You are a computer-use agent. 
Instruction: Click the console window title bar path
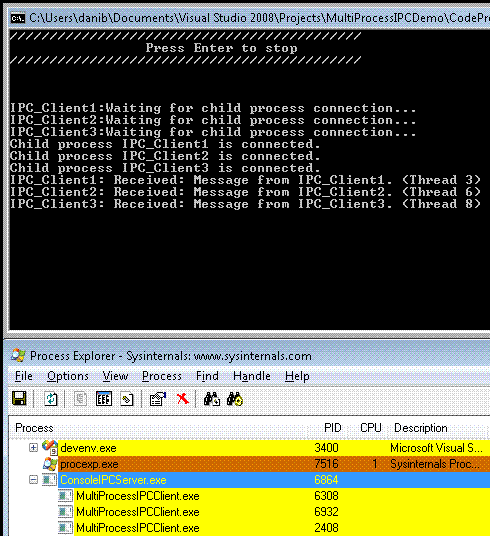click(x=260, y=17)
